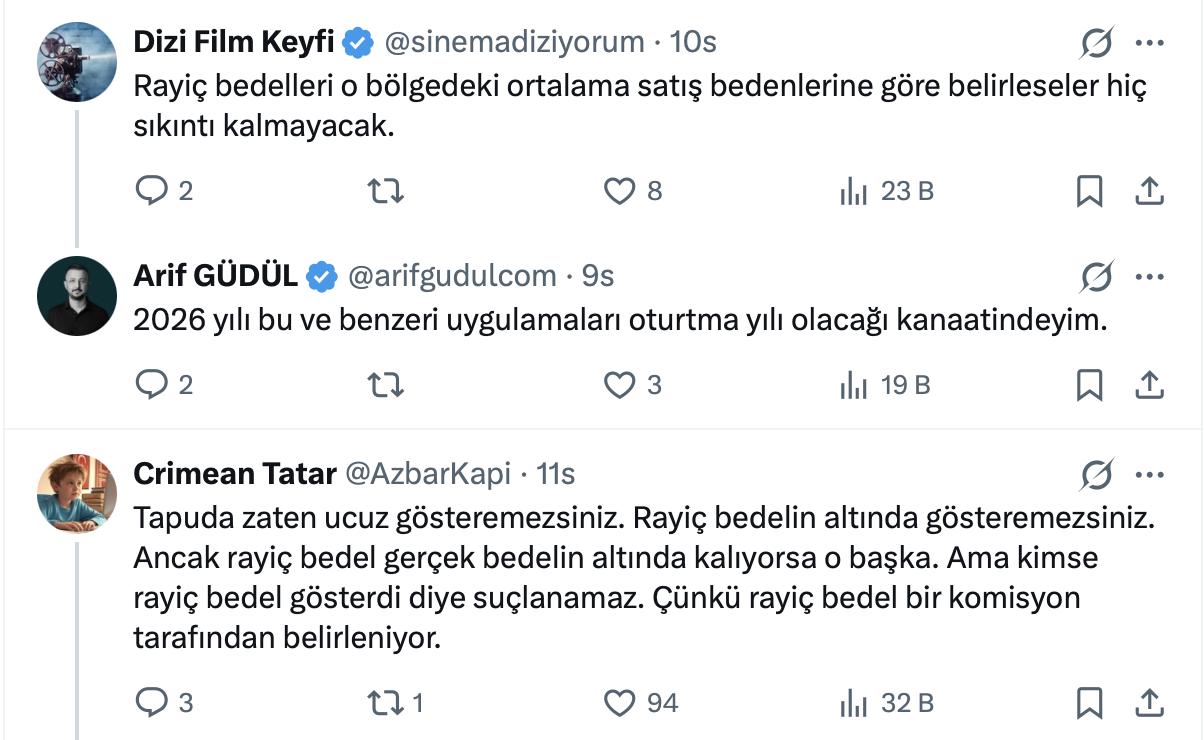Share Crimean Tatar's tweet
This screenshot has width=1204, height=740.
(1150, 703)
